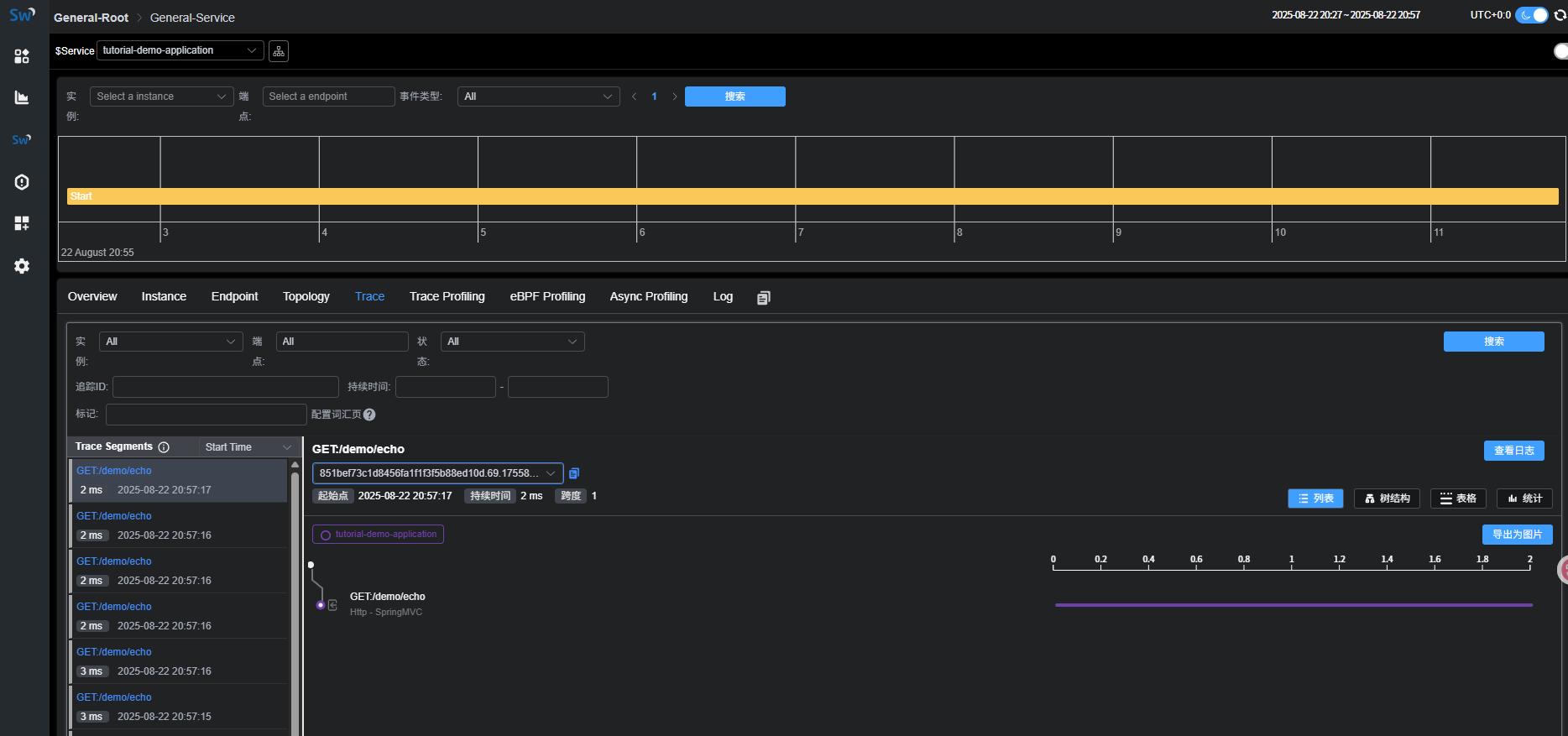Viewport: 1568px width, 736px height.
Task: Open the dashboard sidebar icon
Action: point(22,56)
